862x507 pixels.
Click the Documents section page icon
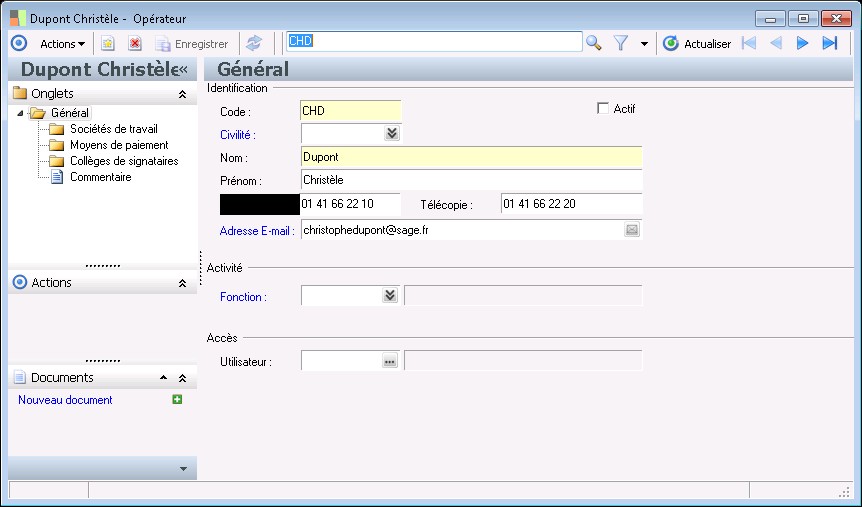click(20, 377)
